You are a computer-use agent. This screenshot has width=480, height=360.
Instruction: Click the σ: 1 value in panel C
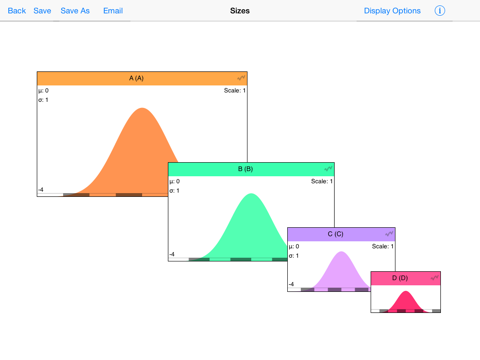[294, 256]
